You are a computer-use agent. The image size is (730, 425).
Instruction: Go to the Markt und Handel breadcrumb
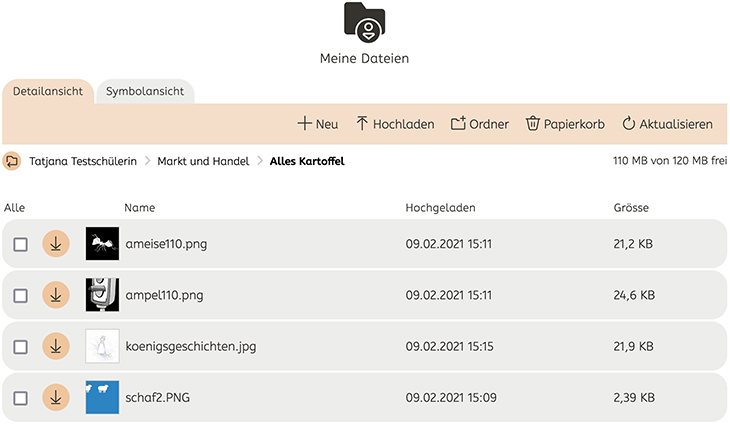(203, 161)
